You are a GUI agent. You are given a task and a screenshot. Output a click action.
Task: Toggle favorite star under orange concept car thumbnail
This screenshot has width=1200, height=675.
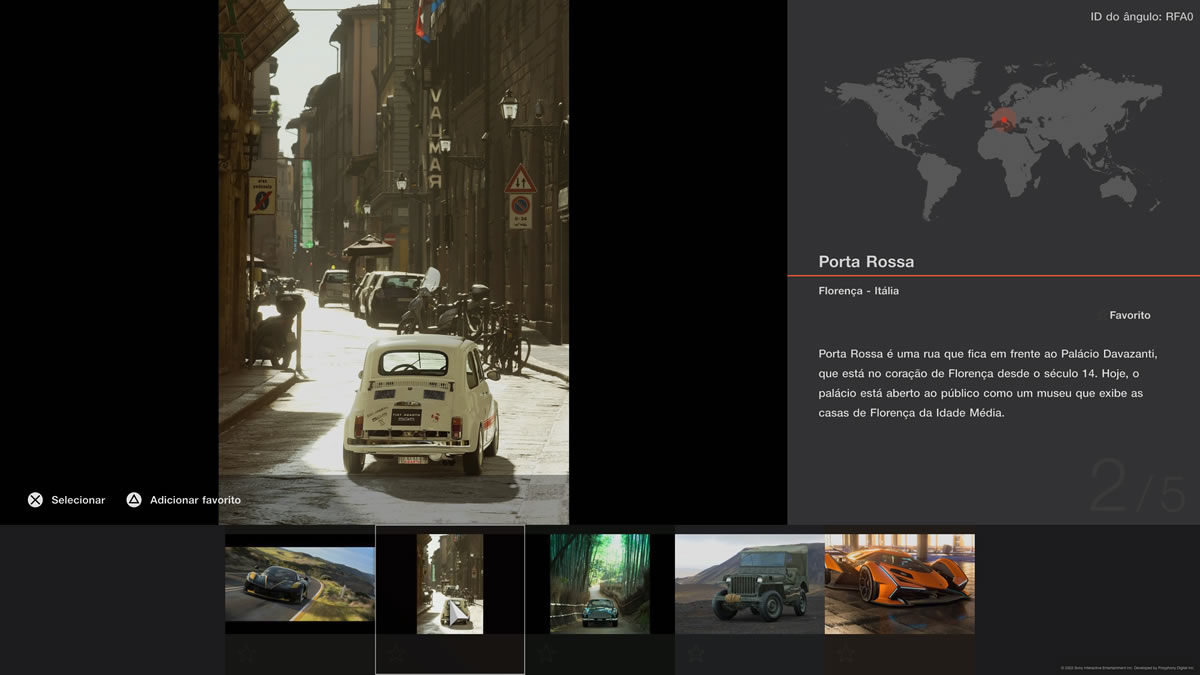click(x=847, y=654)
